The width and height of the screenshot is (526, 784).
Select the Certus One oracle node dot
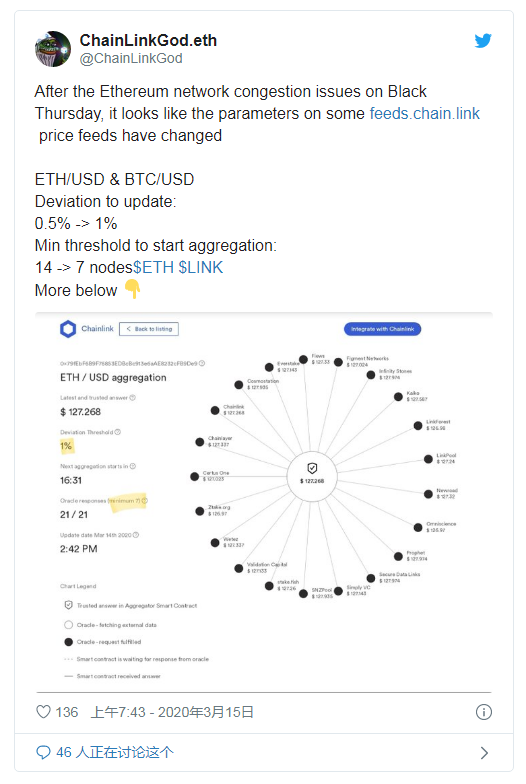(194, 476)
